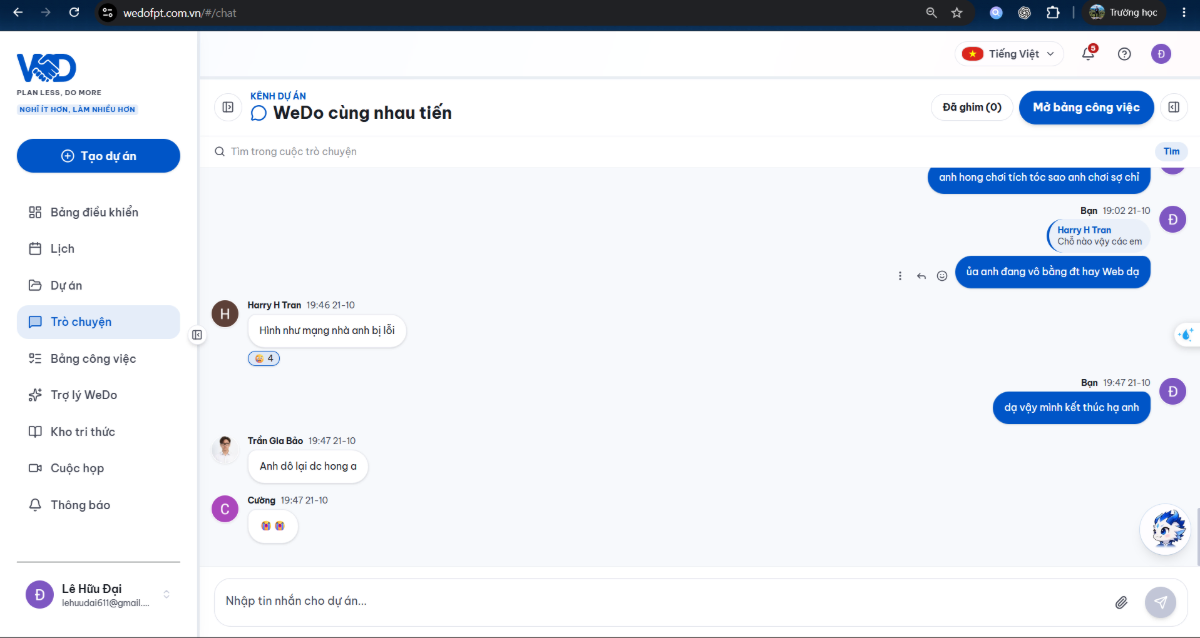1200x638 pixels.
Task: Open the sparkle droplet floating widget
Action: coord(1186,335)
